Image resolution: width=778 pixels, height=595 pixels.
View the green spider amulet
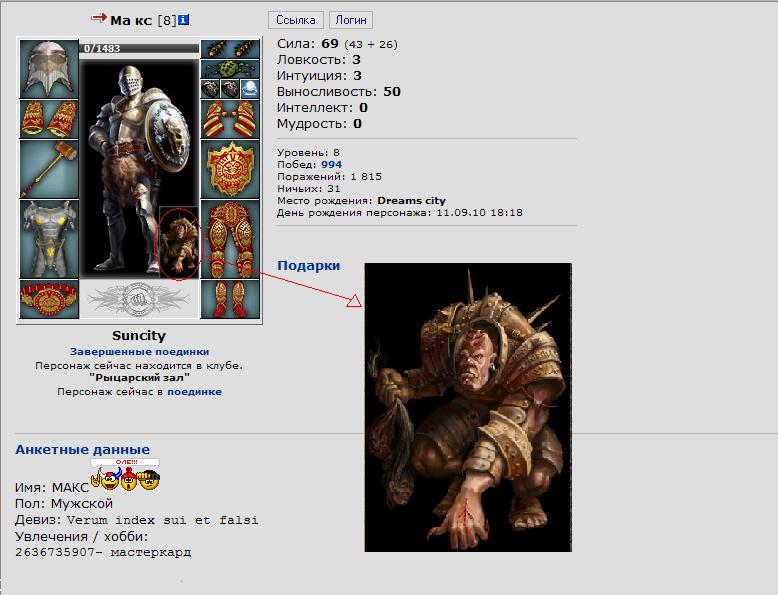(x=230, y=69)
